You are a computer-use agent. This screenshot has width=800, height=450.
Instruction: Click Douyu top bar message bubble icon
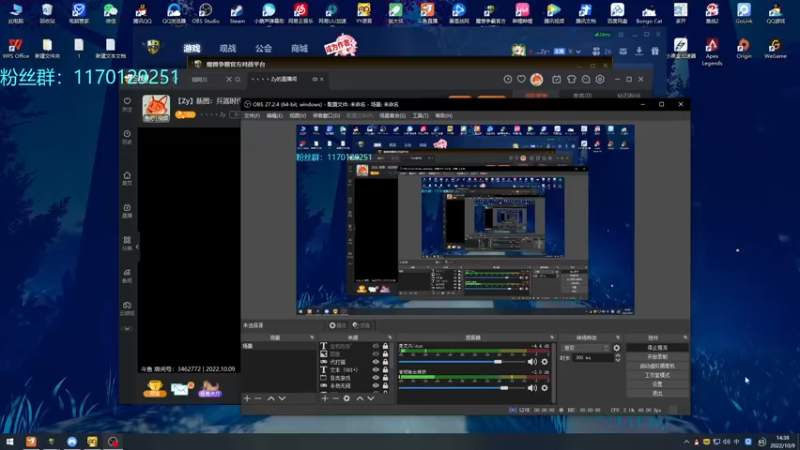586,79
